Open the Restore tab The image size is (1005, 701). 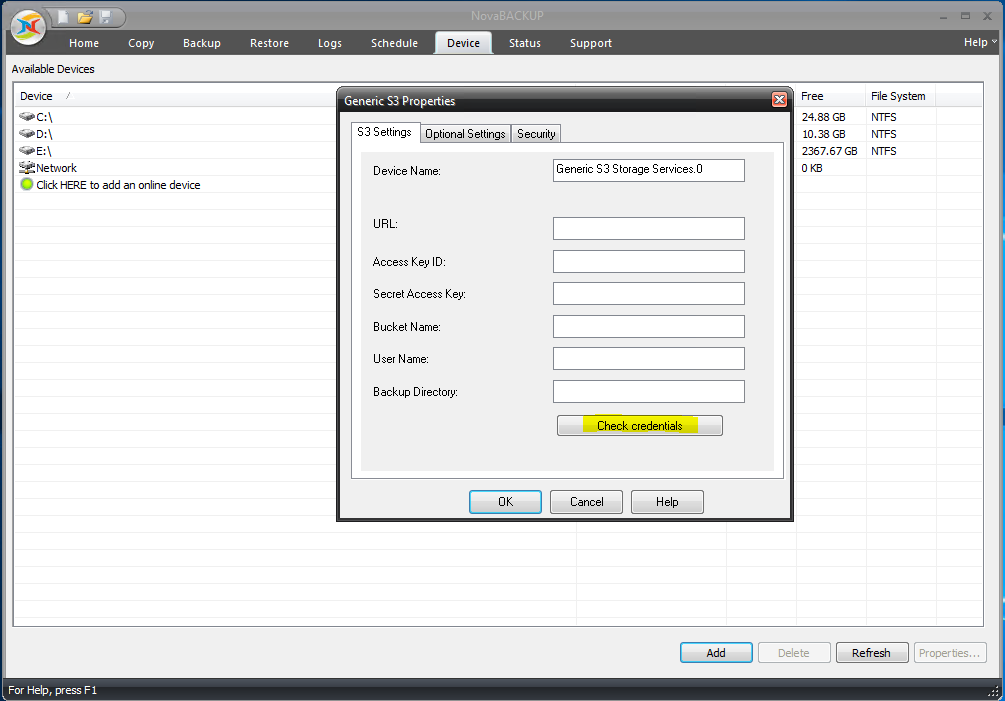coord(269,43)
